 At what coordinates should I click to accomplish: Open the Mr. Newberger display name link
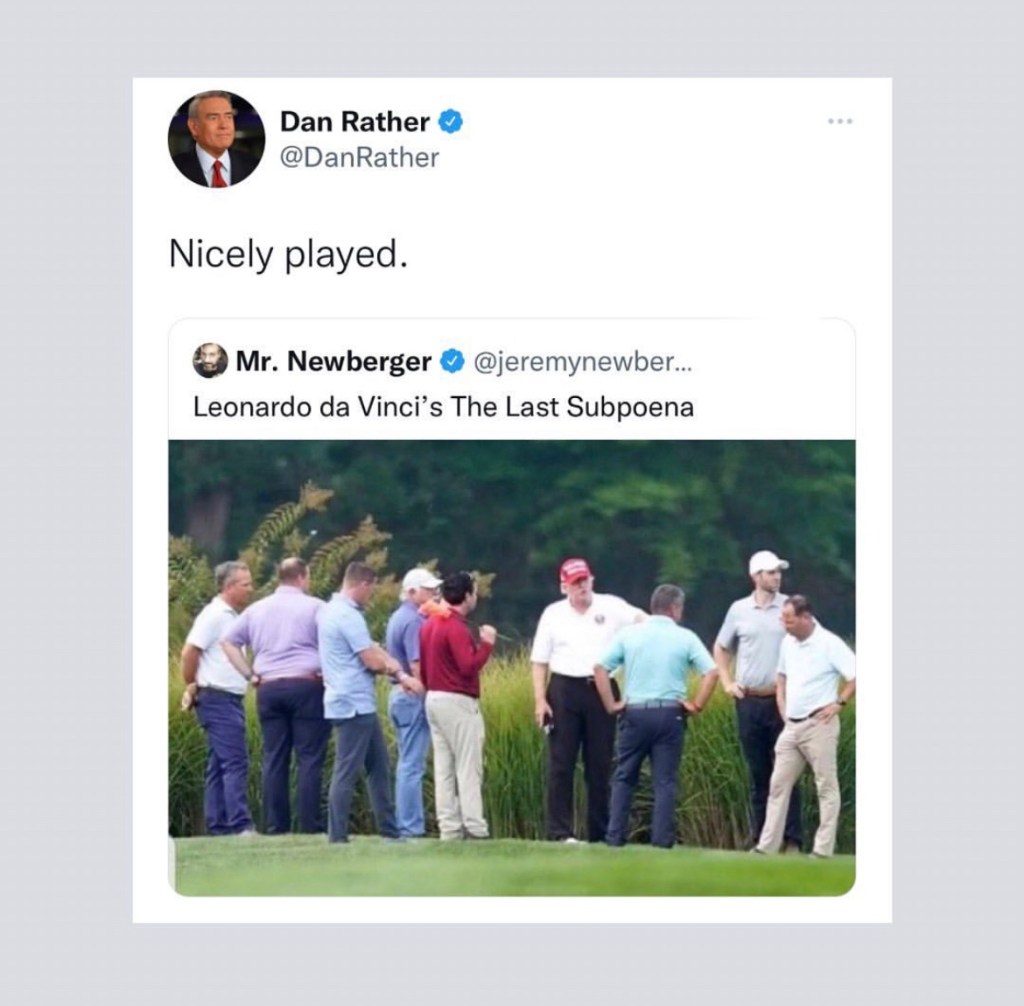coord(334,361)
